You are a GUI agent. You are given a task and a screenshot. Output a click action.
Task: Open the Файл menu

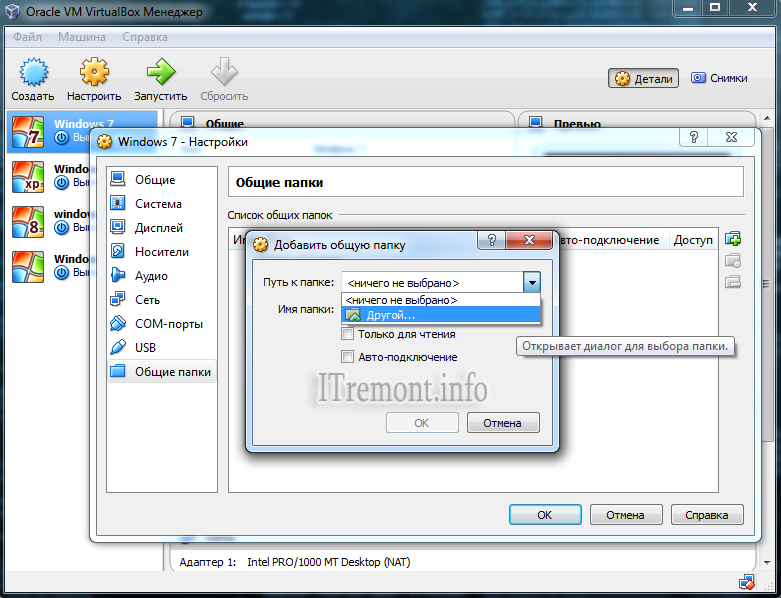[x=27, y=37]
